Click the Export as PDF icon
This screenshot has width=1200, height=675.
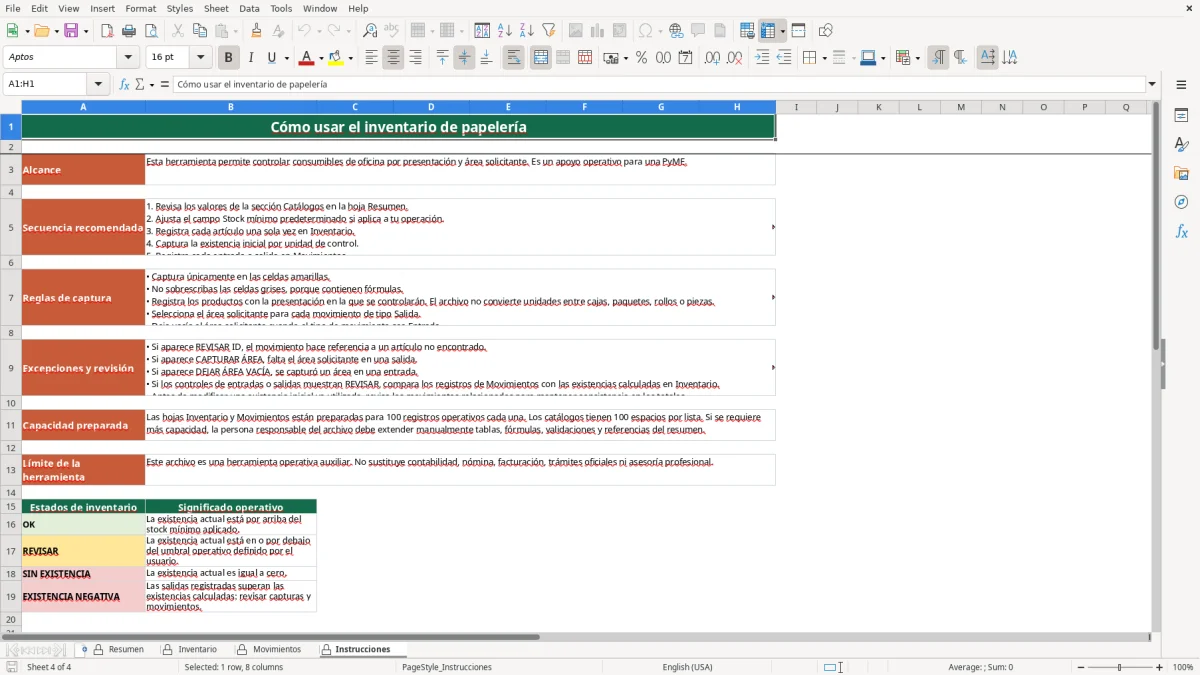(107, 31)
